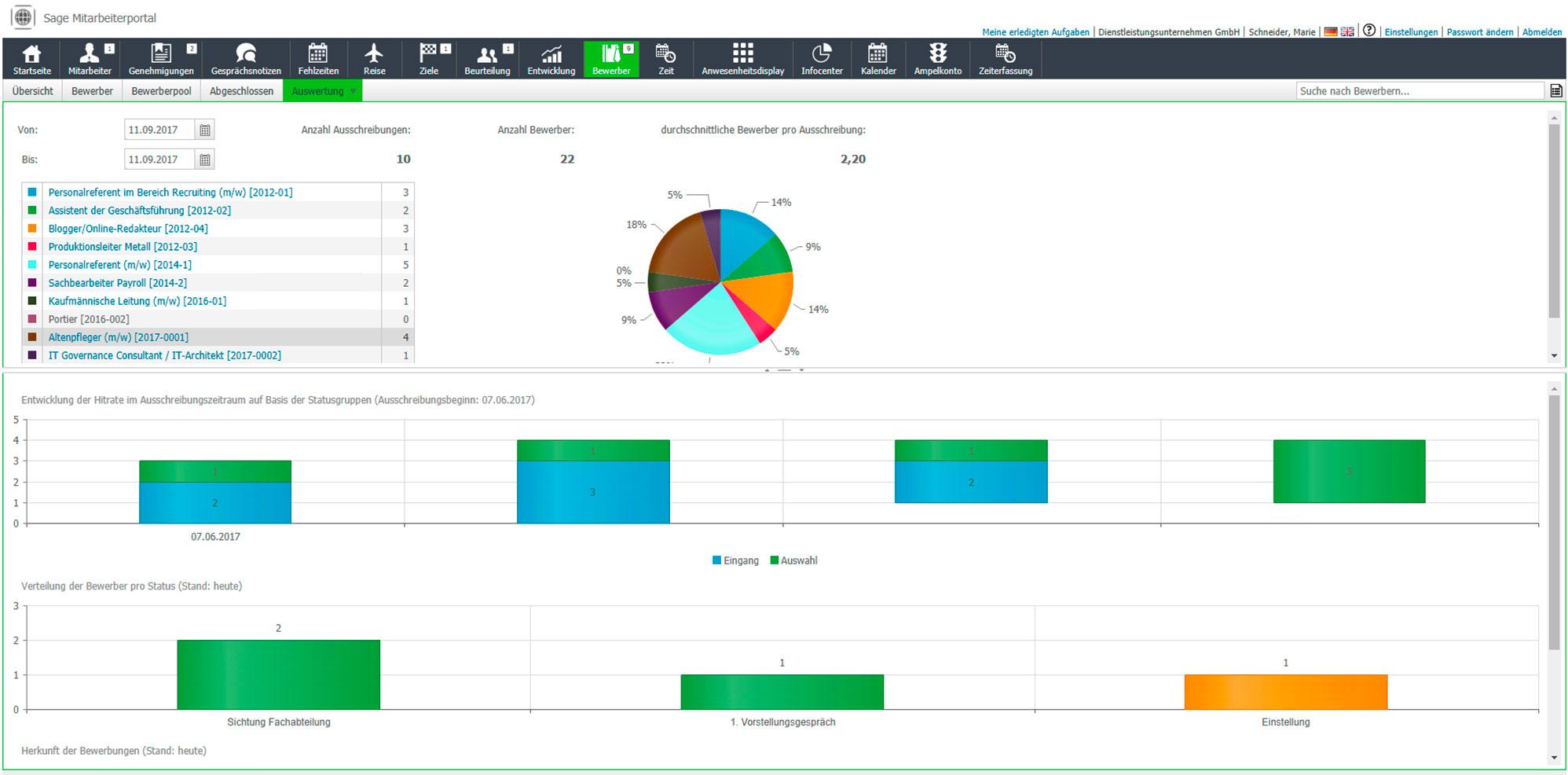
Task: Open Blogger/Online-Redakteur posting
Action: coord(128,229)
